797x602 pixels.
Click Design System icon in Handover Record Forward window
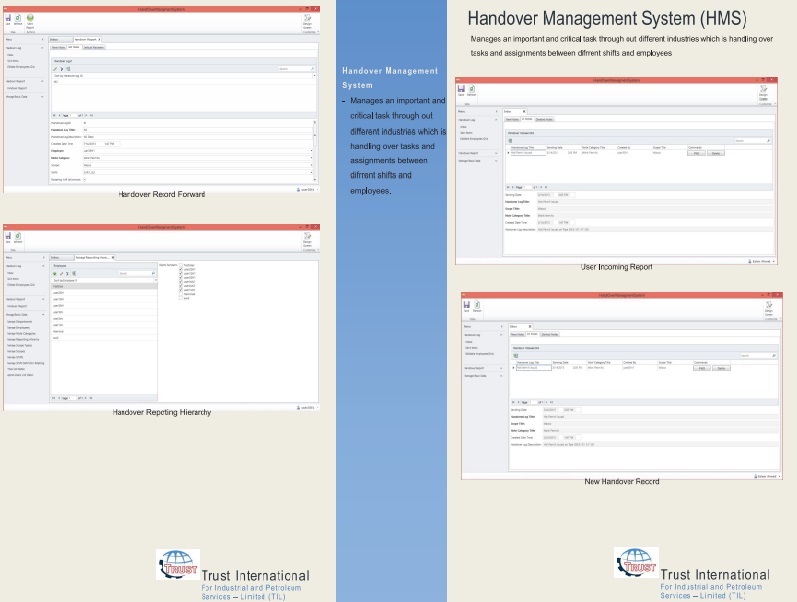306,21
